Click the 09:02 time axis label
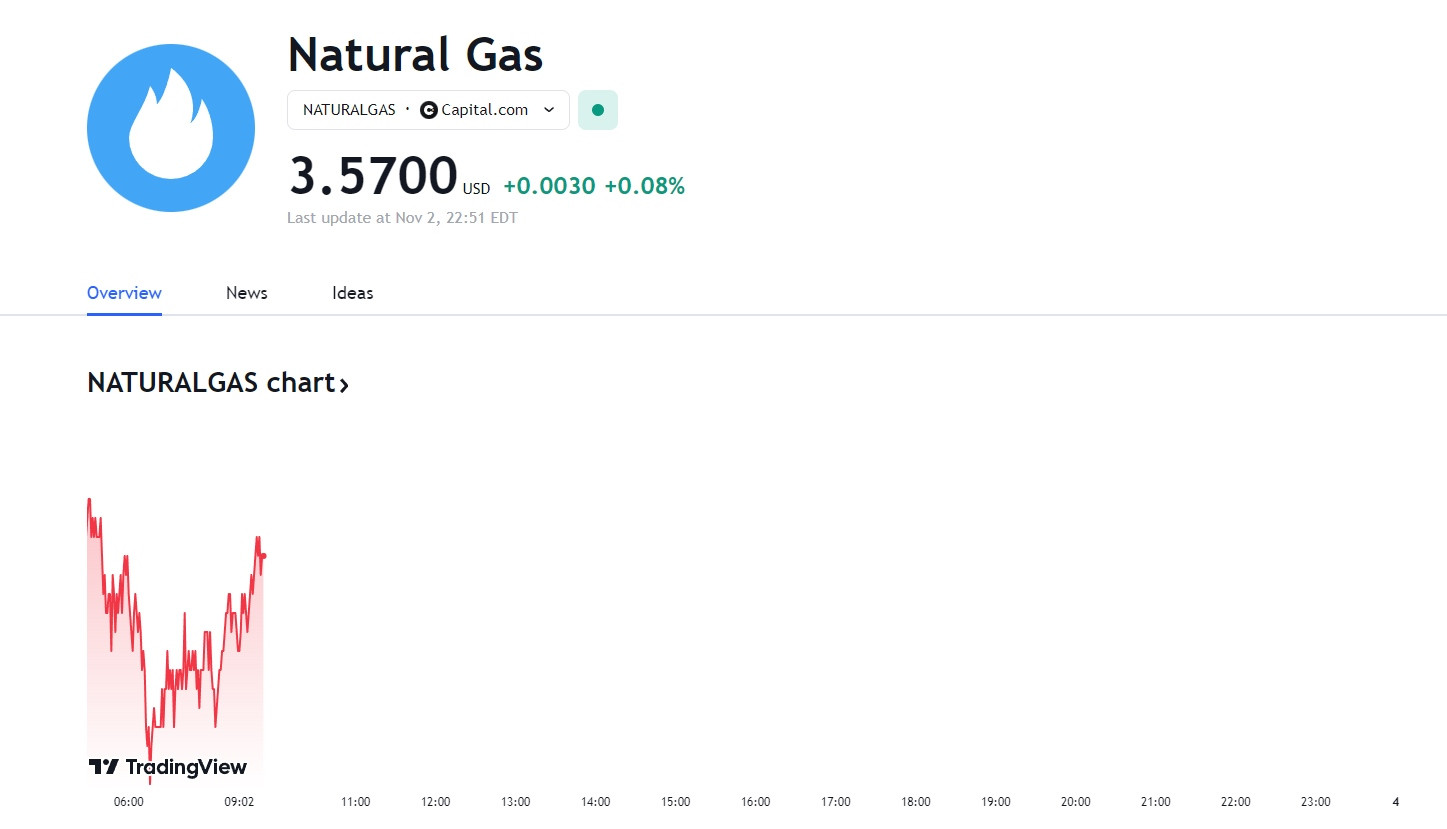The width and height of the screenshot is (1447, 829). (x=238, y=801)
